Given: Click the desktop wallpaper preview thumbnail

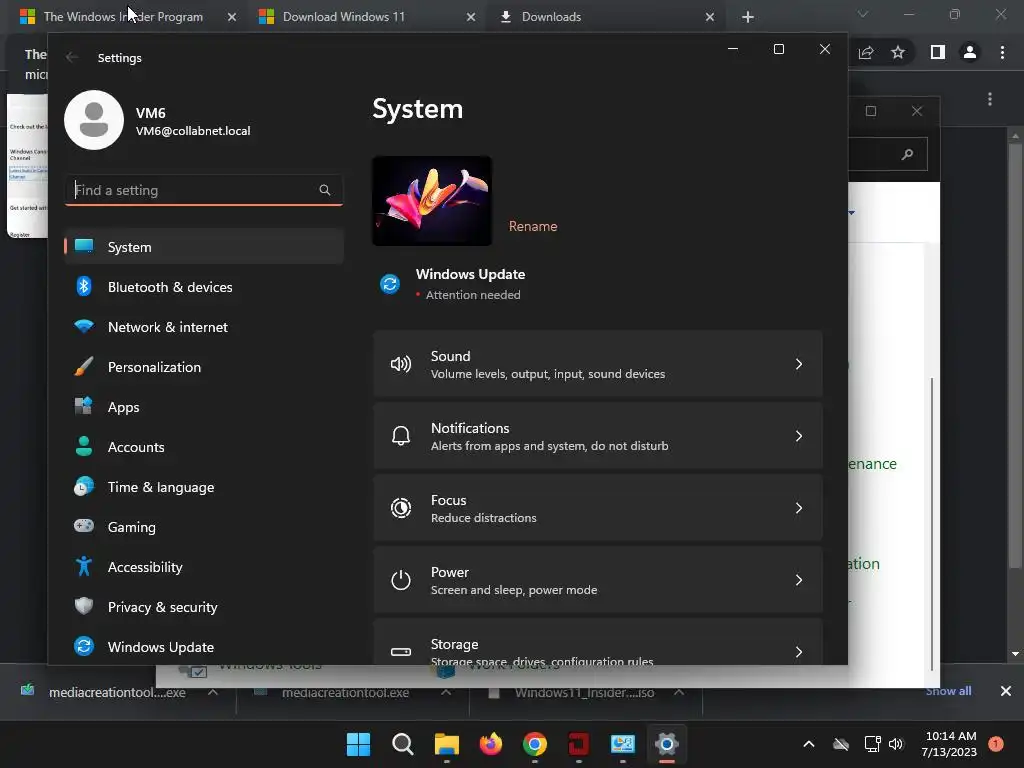Looking at the screenshot, I should click(432, 201).
